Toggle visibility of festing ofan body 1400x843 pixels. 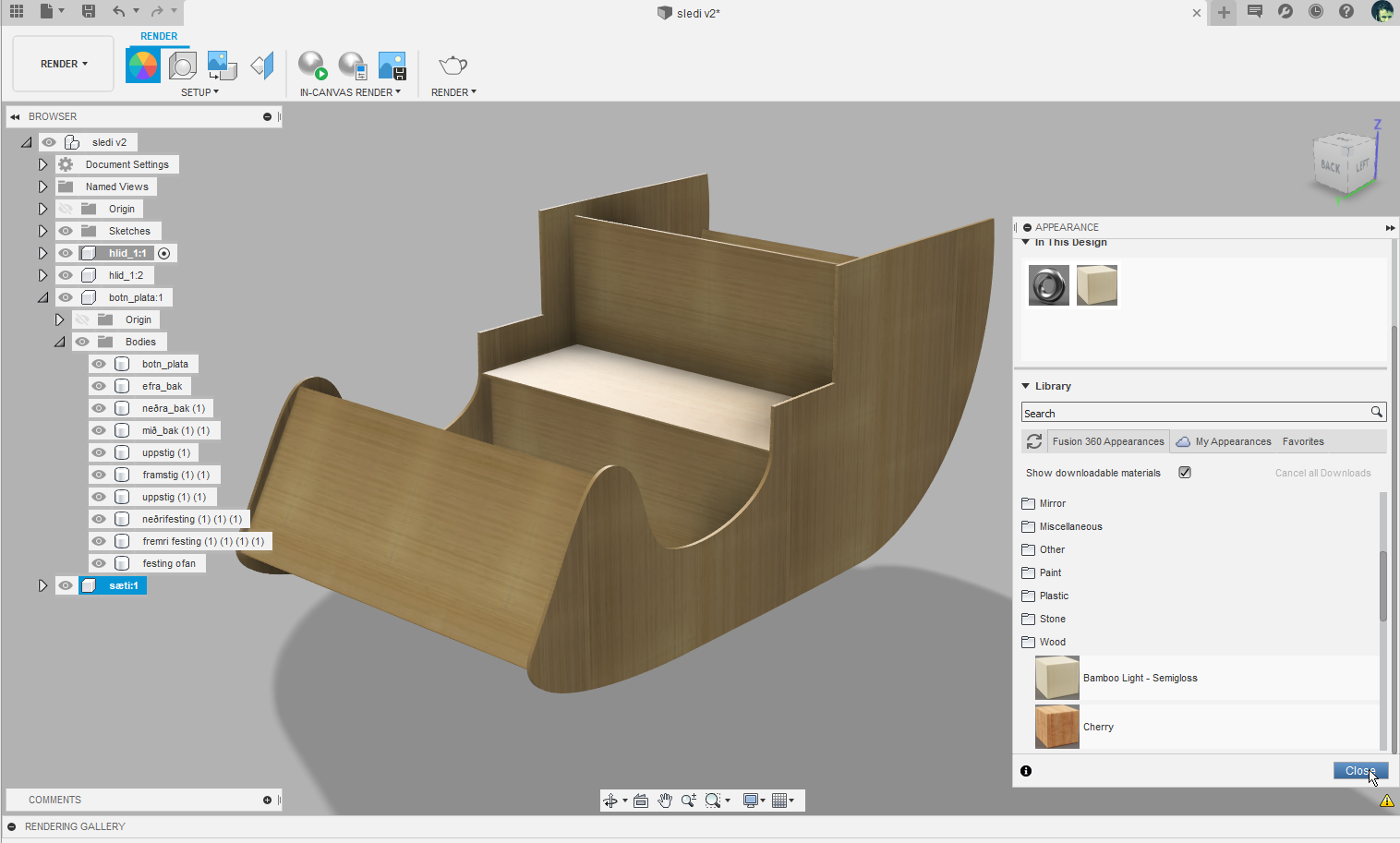click(99, 563)
